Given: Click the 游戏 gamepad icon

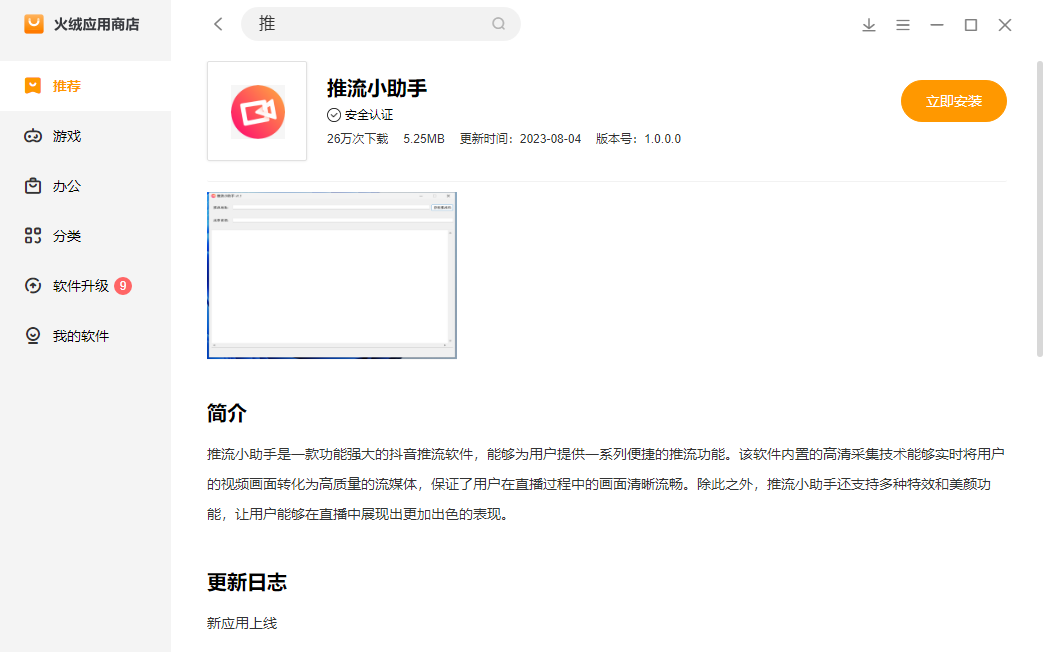Looking at the screenshot, I should pos(33,136).
